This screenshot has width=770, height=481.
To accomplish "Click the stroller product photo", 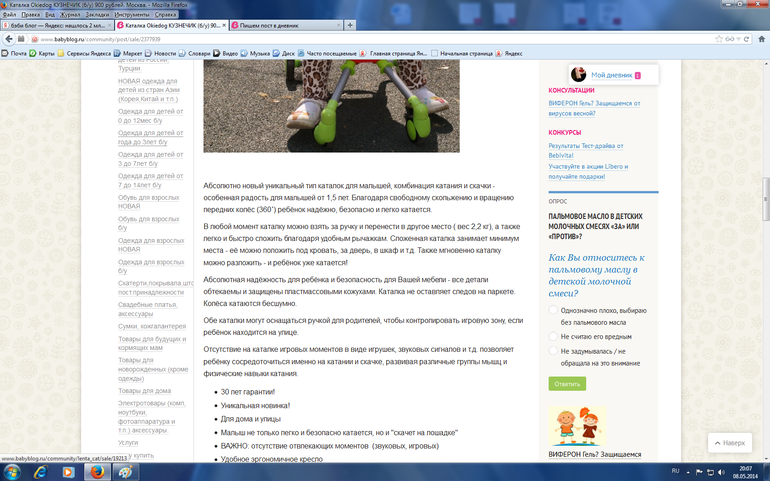I will [331, 106].
